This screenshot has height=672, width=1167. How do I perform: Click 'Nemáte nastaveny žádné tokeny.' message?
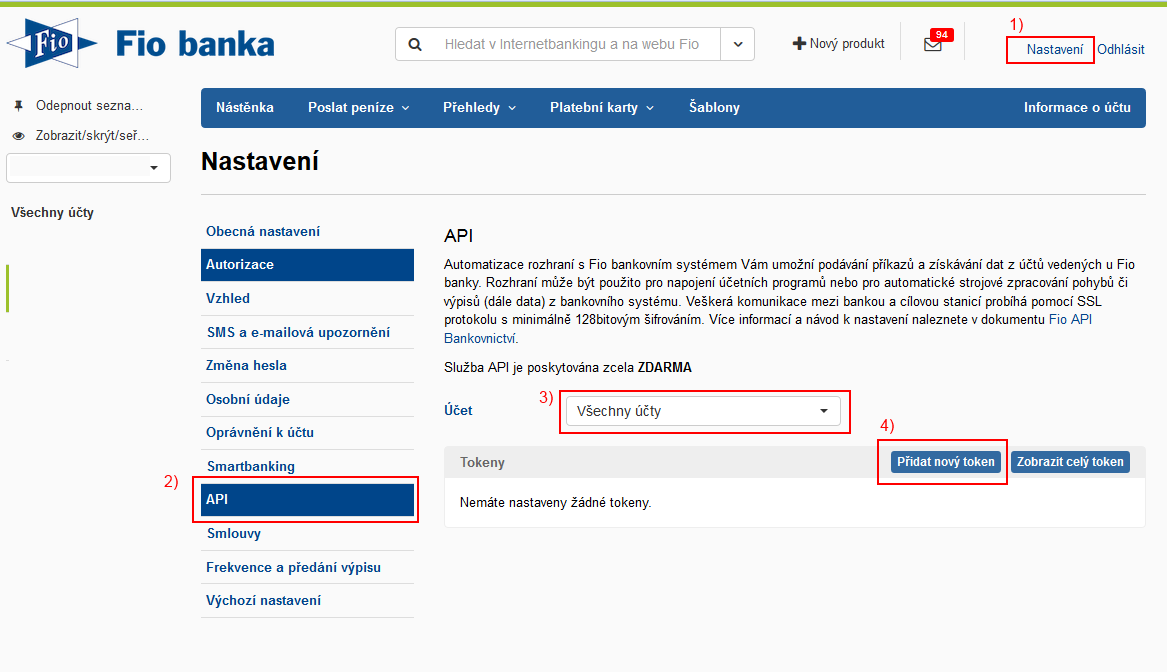click(x=555, y=503)
